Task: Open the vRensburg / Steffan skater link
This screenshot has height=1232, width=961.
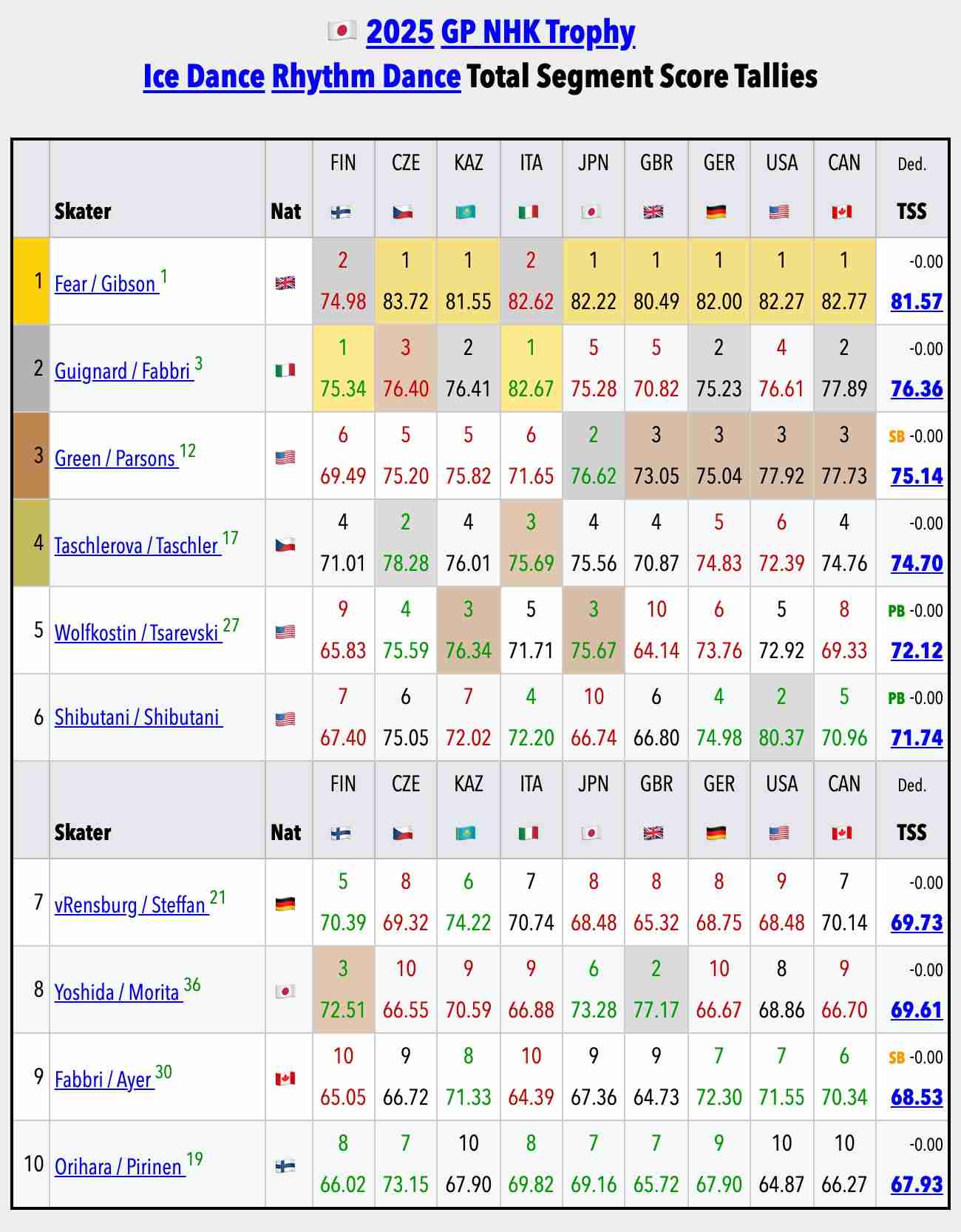Action: click(x=132, y=905)
